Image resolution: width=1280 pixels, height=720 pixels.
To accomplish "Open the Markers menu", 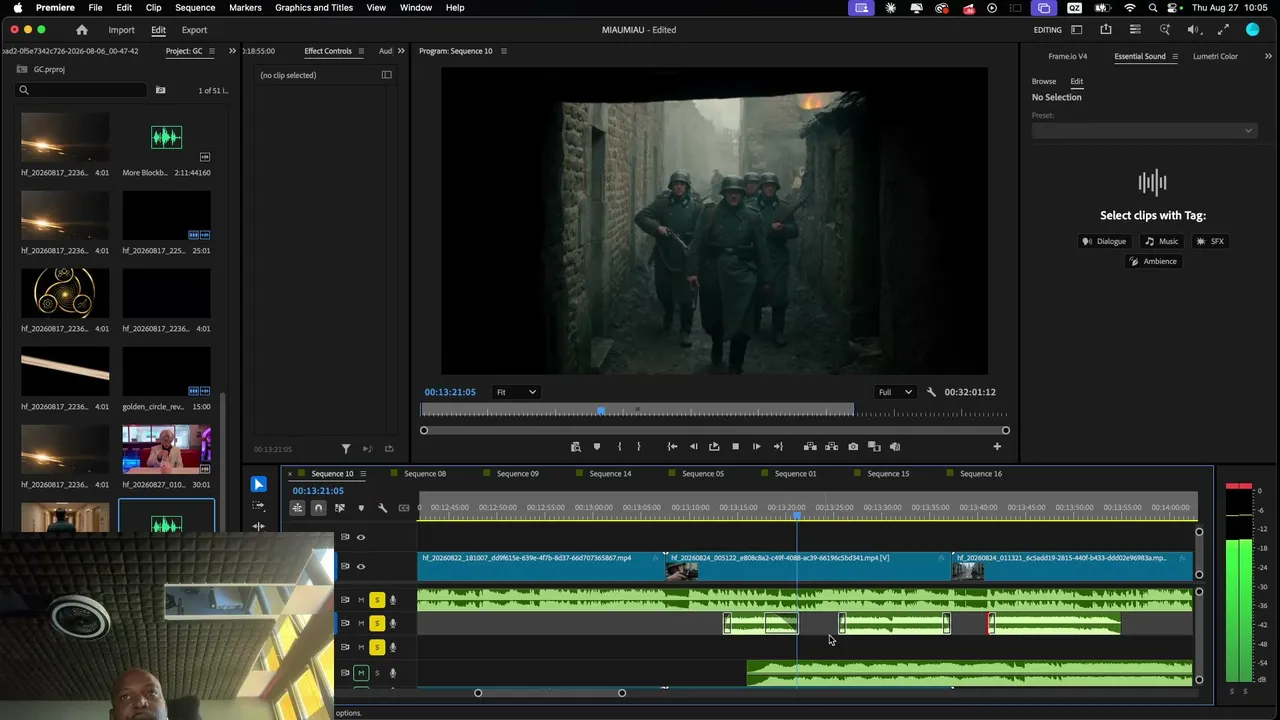I will pyautogui.click(x=245, y=8).
